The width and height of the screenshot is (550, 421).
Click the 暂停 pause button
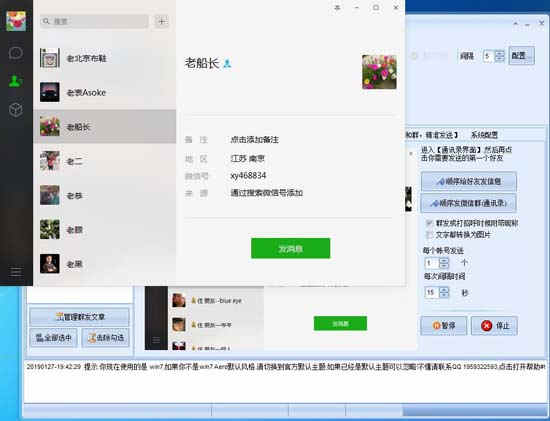(444, 326)
